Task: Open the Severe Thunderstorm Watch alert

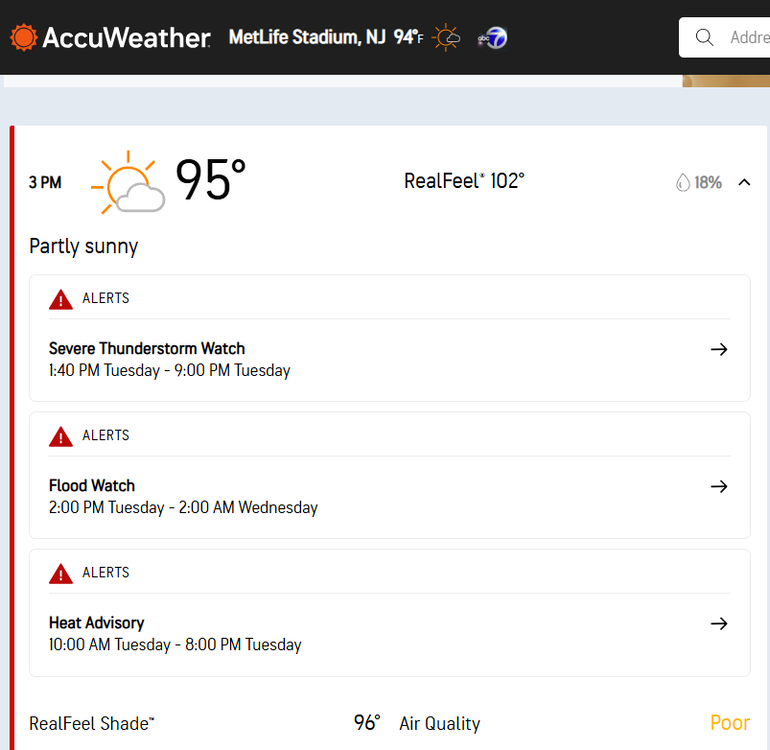Action: click(x=389, y=360)
